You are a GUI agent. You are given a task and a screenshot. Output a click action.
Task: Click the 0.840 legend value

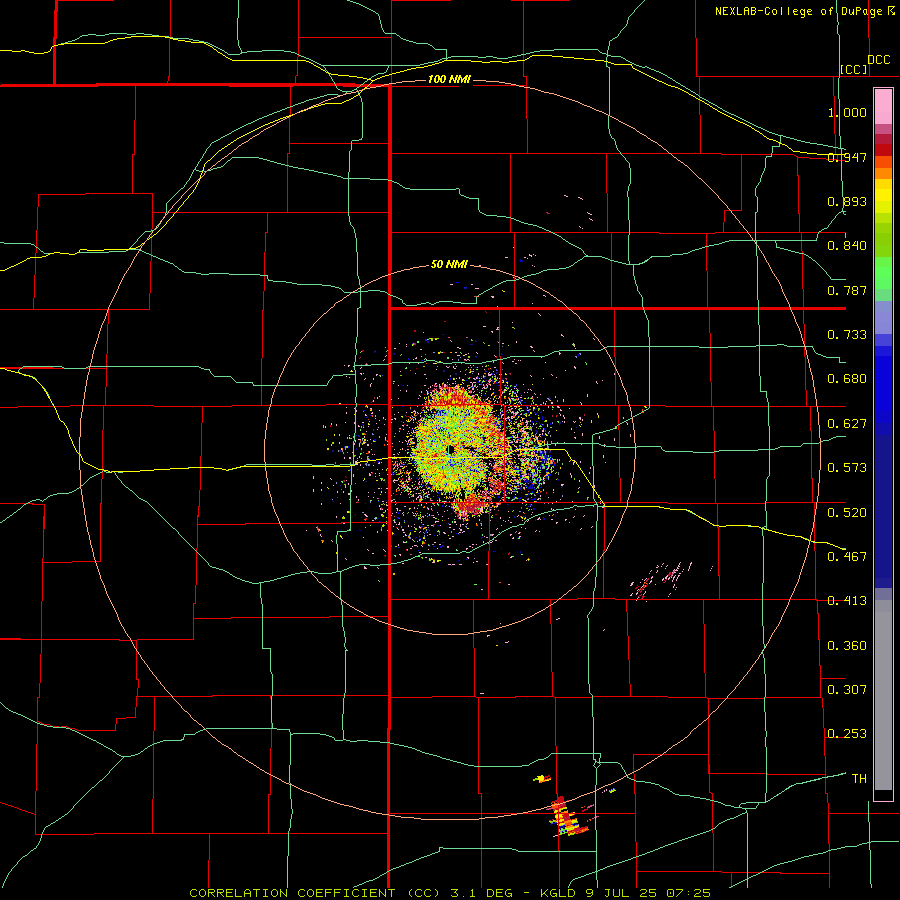coord(847,246)
